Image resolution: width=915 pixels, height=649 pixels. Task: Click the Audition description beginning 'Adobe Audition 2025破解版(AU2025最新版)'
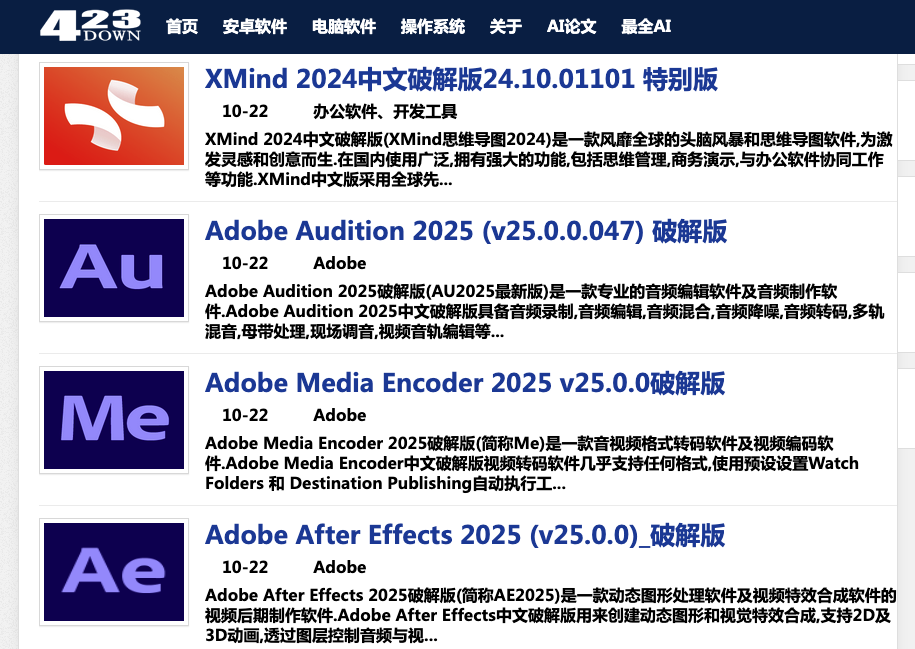click(545, 311)
